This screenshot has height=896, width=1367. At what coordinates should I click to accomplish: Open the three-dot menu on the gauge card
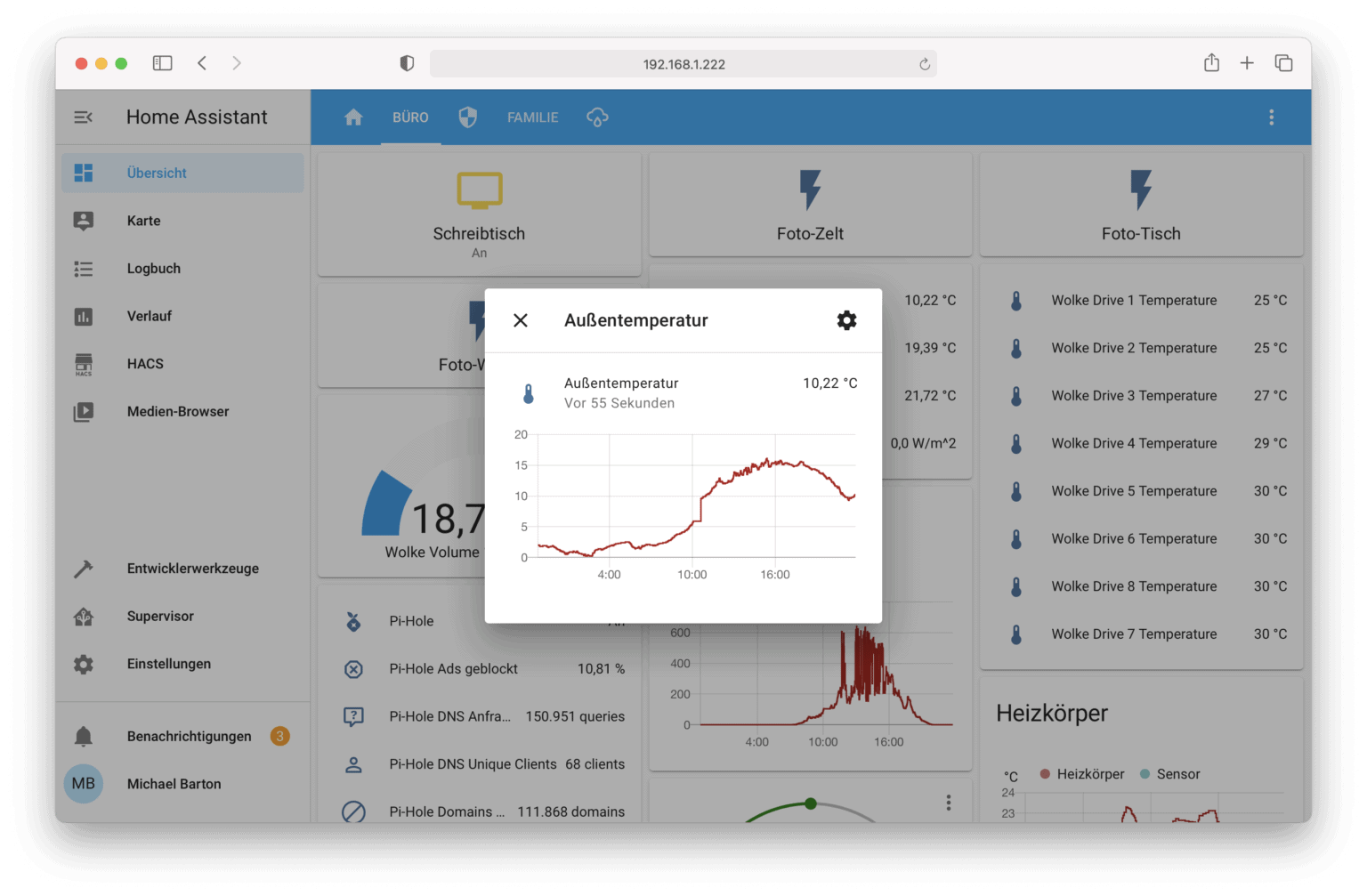[949, 802]
